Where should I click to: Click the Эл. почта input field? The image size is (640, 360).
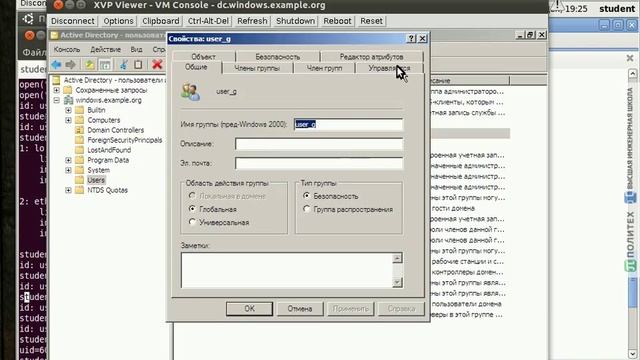click(x=319, y=163)
